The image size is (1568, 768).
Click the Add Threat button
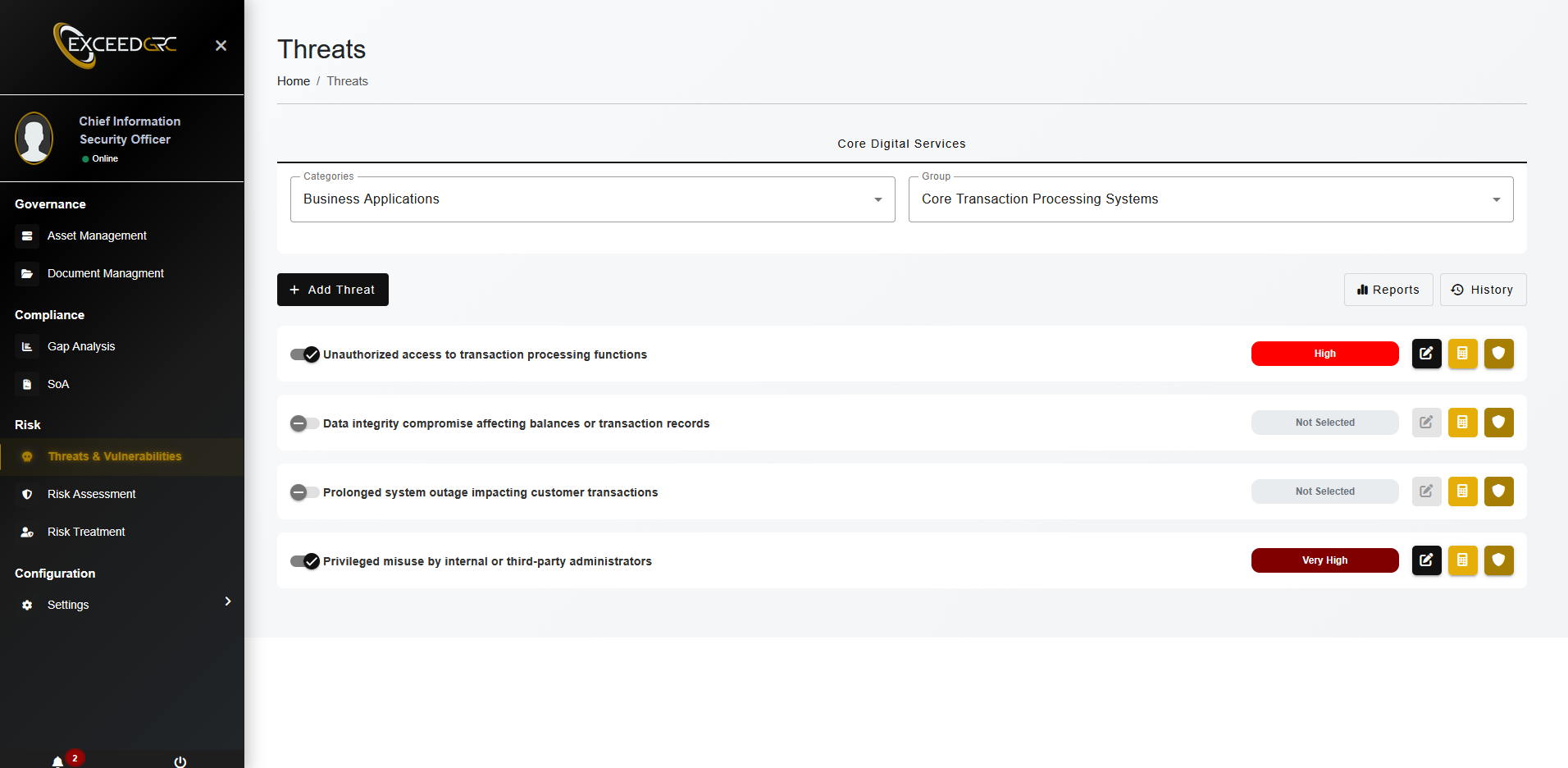(333, 290)
